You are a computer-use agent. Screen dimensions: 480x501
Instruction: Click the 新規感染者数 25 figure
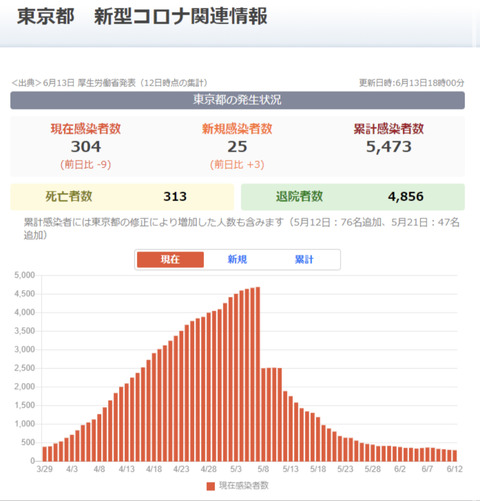237,147
